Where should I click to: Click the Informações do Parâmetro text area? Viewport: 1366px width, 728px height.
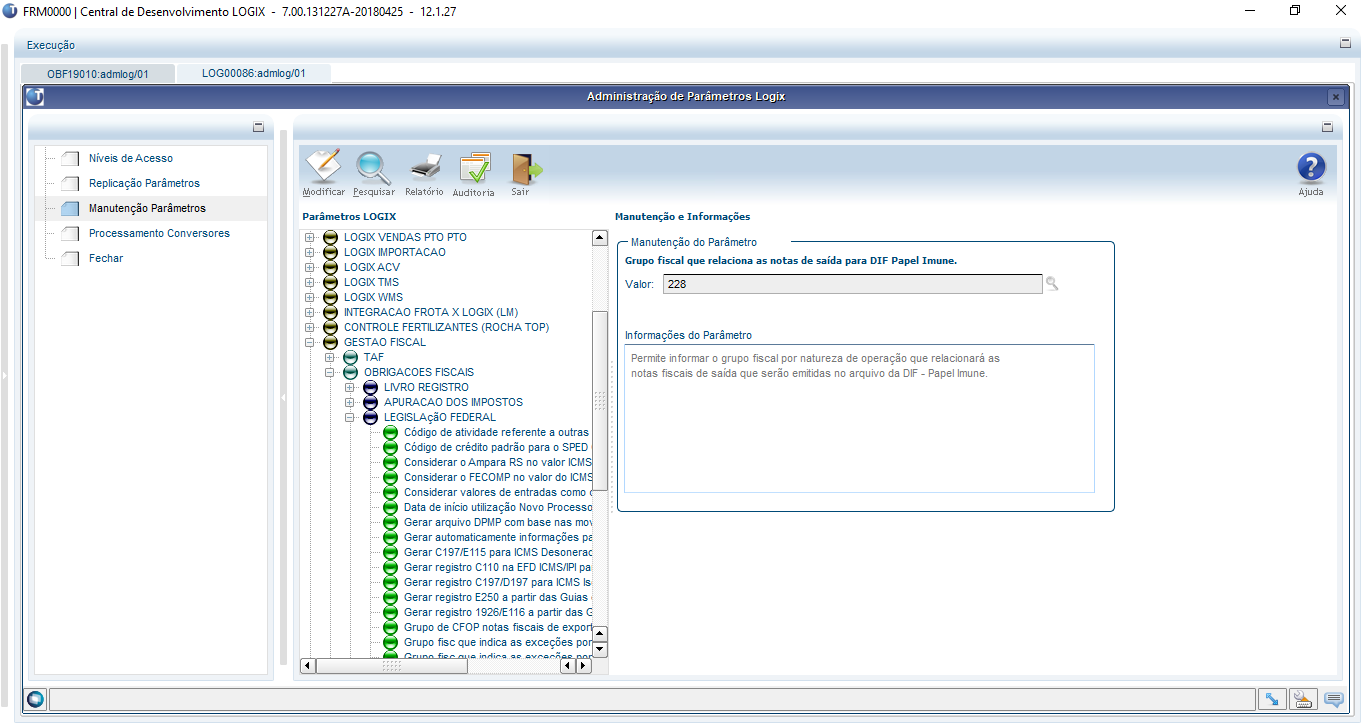[x=859, y=418]
